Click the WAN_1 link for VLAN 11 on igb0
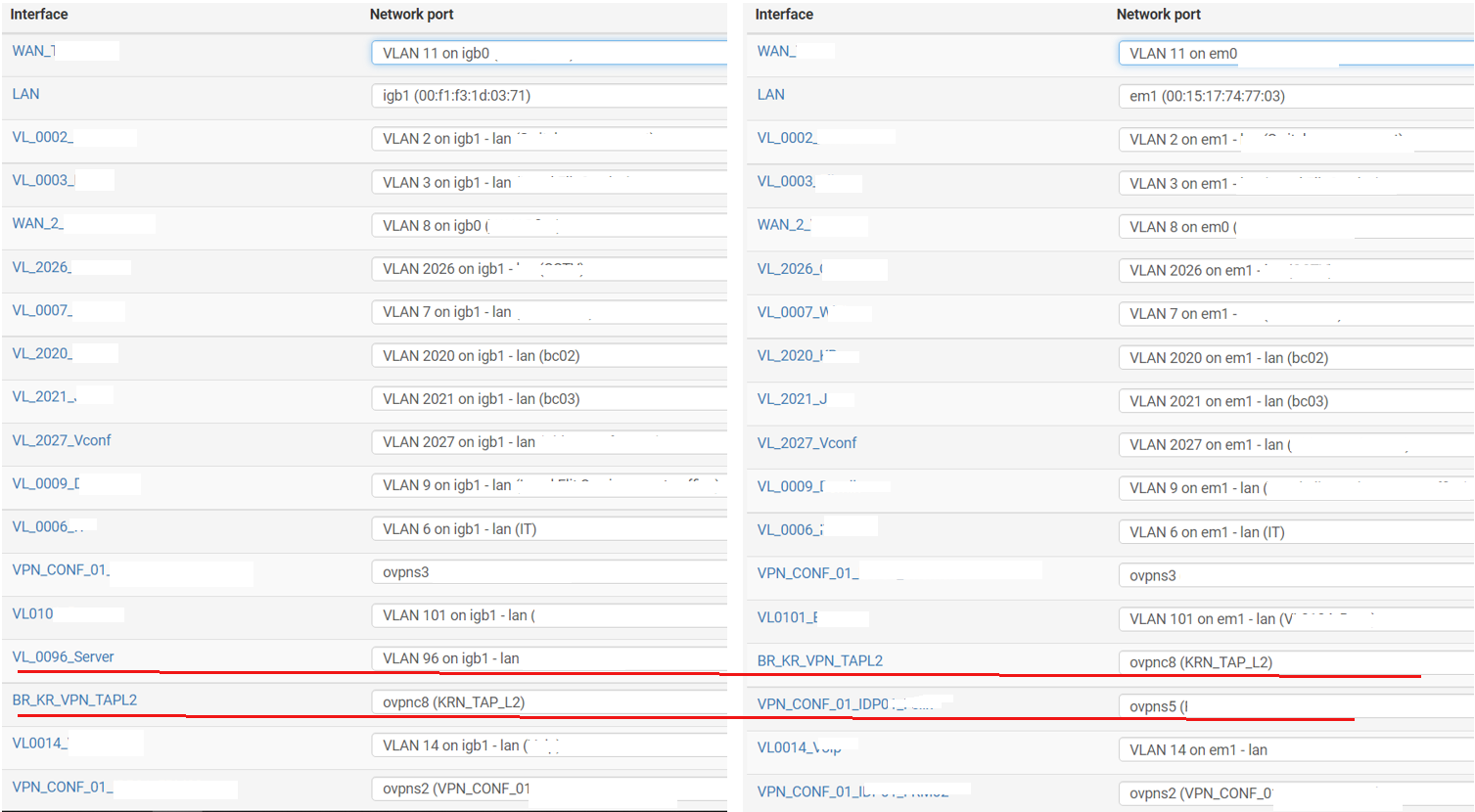 click(33, 51)
